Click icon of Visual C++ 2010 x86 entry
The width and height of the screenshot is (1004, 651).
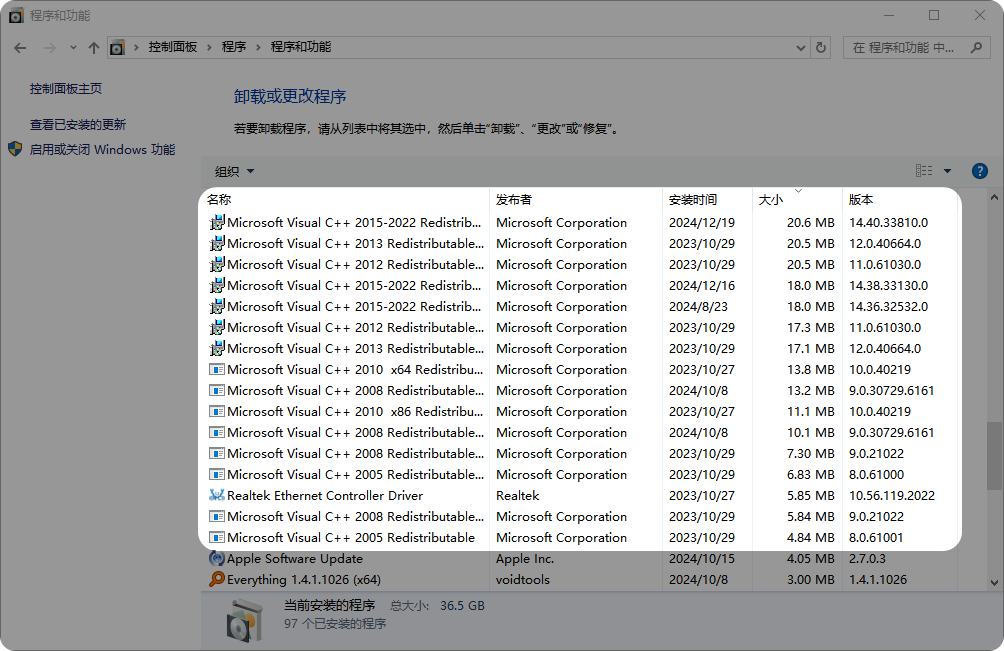coord(217,412)
